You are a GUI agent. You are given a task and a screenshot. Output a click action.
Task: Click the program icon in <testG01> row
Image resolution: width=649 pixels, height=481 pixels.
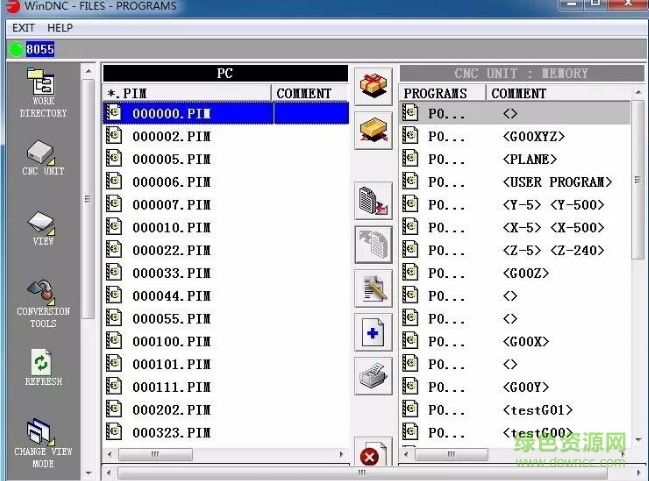[x=410, y=409]
